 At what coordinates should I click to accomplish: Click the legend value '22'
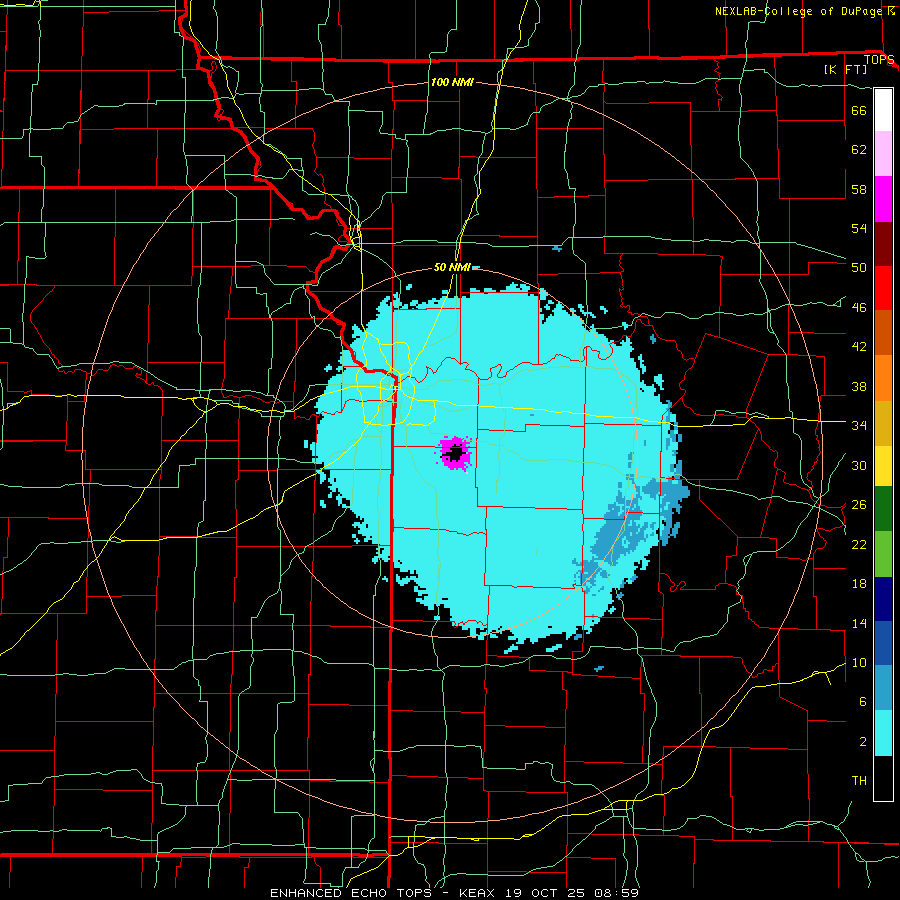859,544
